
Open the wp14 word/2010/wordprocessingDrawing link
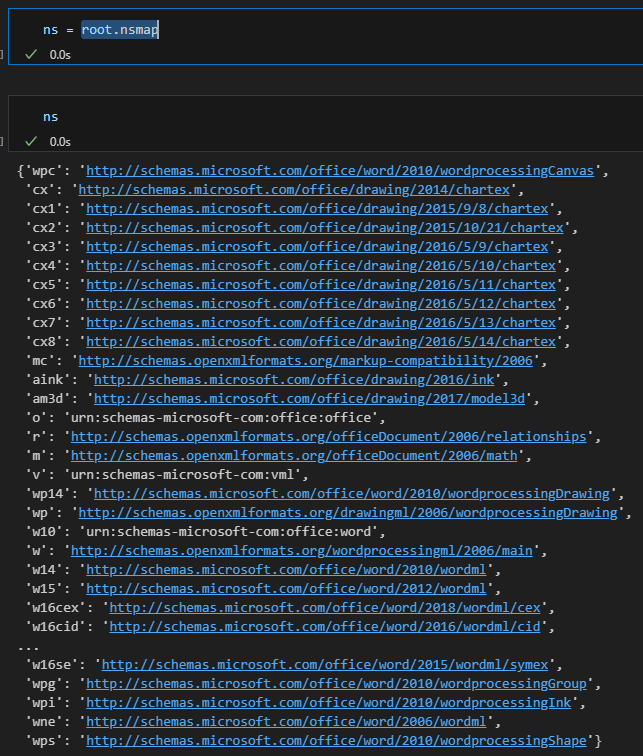(352, 494)
